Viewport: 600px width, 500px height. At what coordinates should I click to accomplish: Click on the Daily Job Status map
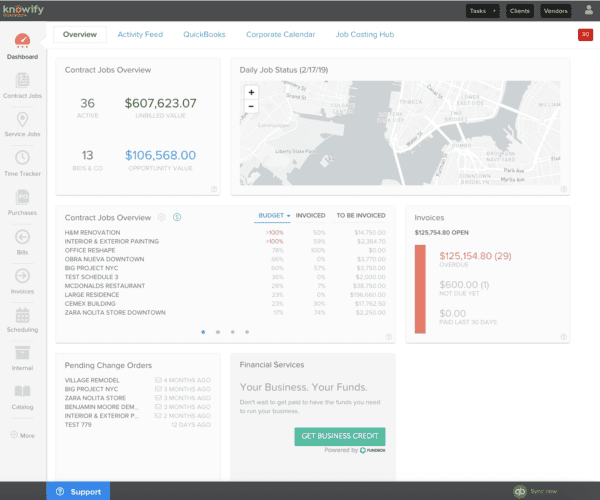pyautogui.click(x=400, y=133)
